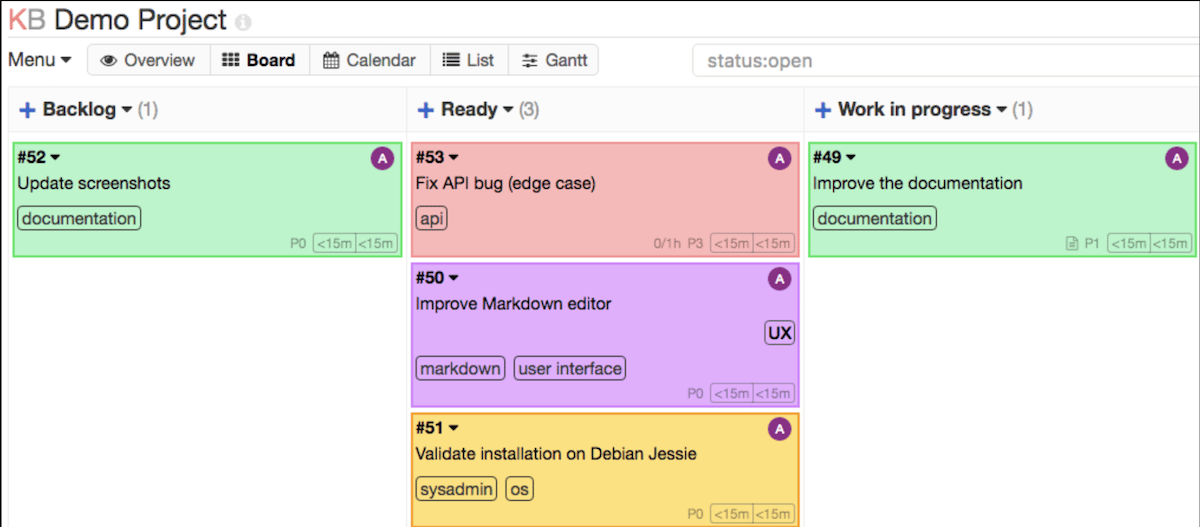The image size is (1200, 527).
Task: Click P0 priority on task #52
Action: [x=298, y=243]
